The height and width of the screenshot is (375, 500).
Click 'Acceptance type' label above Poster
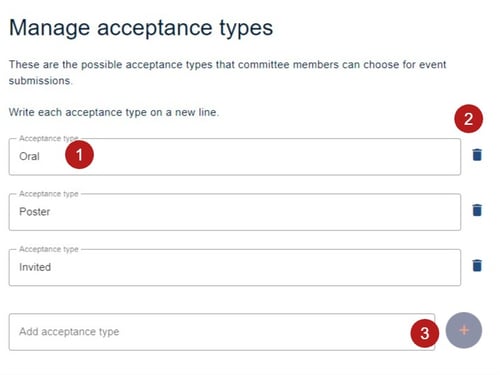coord(49,194)
